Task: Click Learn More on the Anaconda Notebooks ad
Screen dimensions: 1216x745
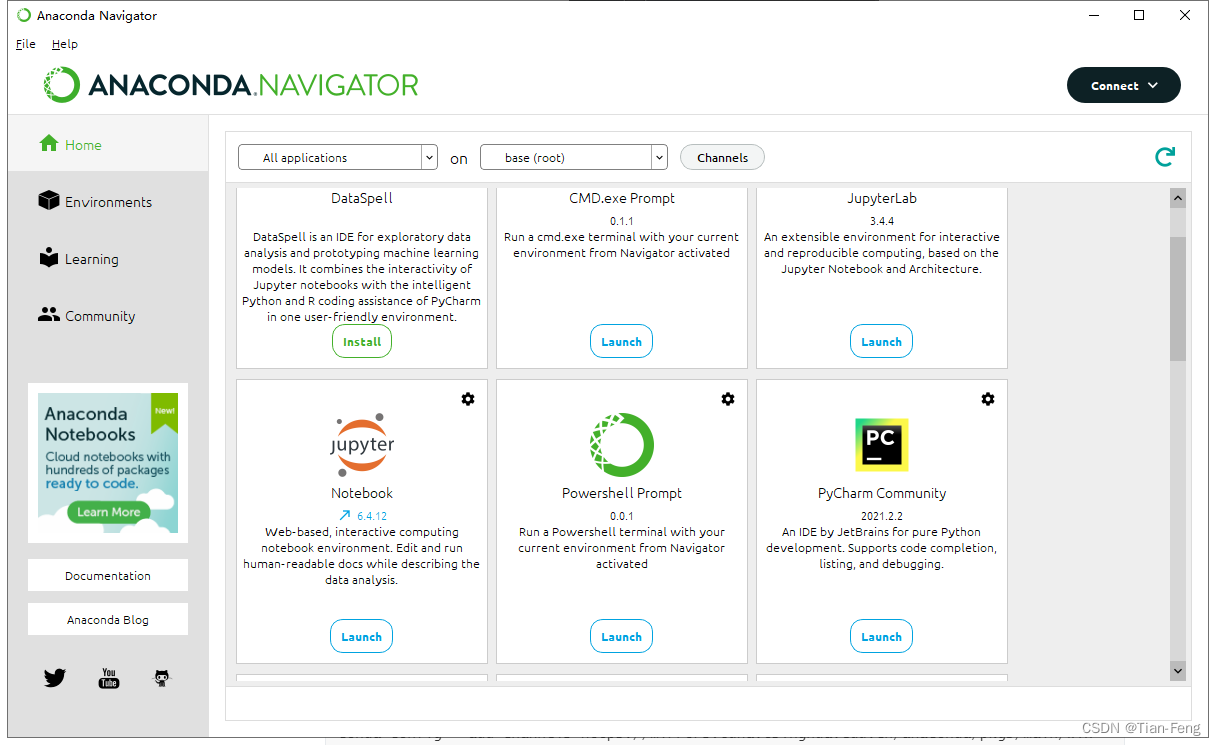Action: pyautogui.click(x=109, y=512)
